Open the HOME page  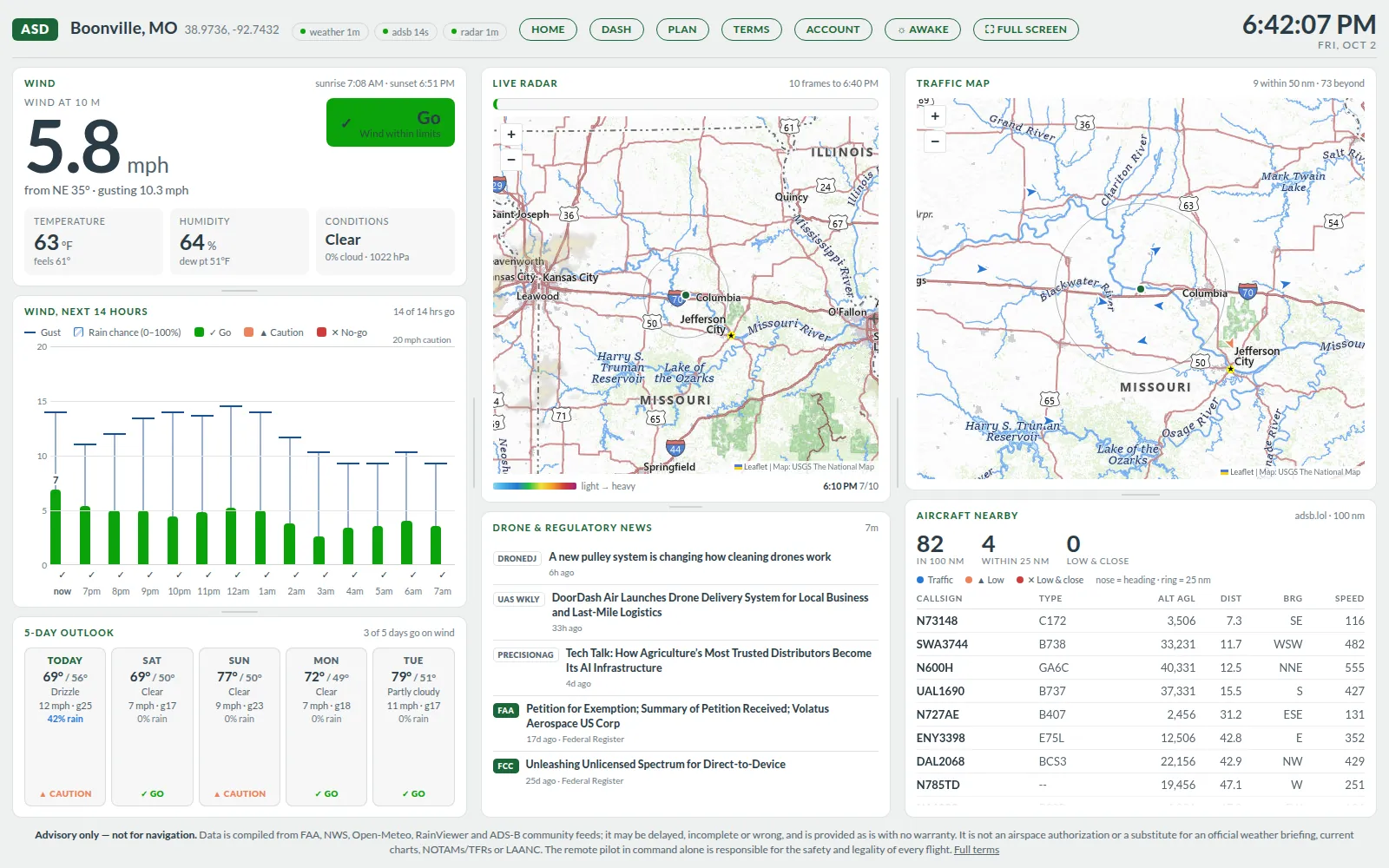tap(548, 30)
